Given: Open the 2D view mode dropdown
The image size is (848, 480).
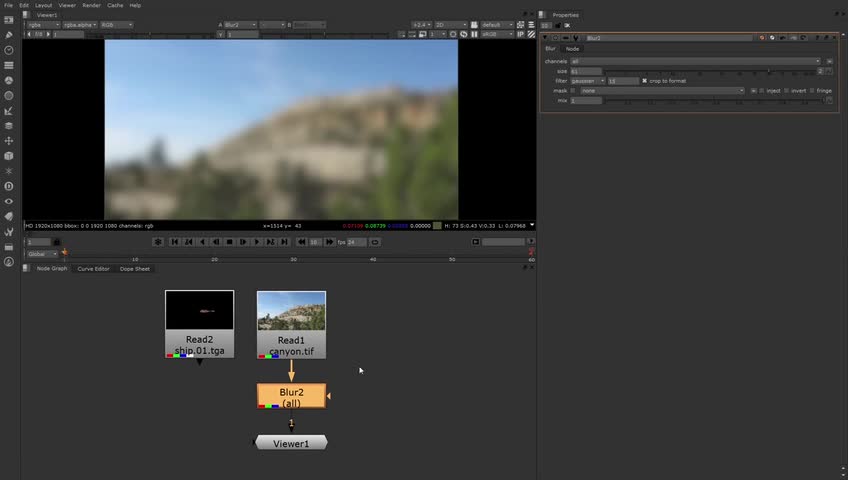Looking at the screenshot, I should (x=450, y=25).
